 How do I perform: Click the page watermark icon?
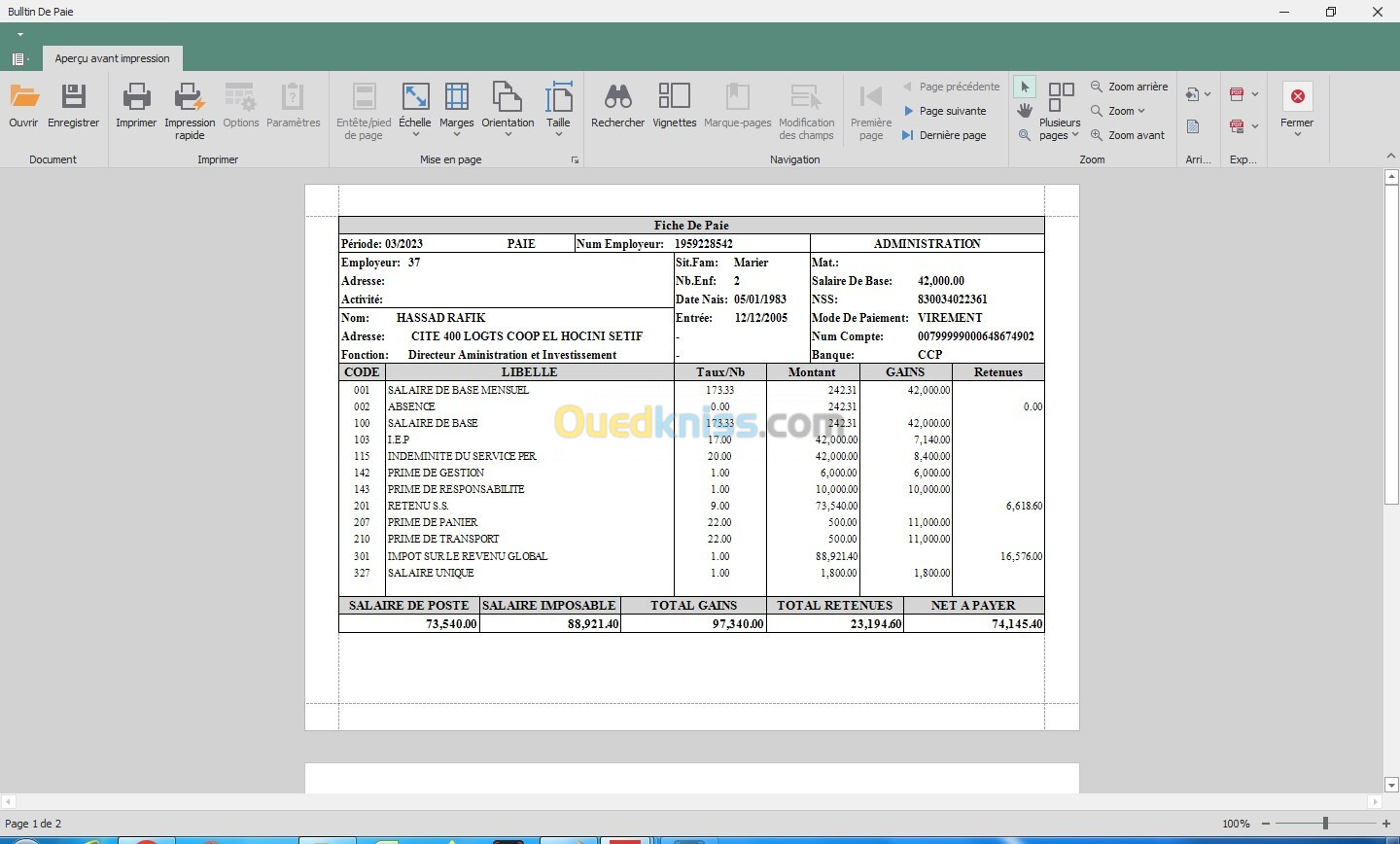tap(1193, 126)
